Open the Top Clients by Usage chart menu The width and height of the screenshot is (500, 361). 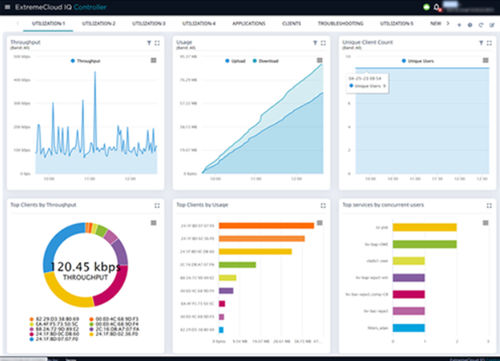pos(319,222)
